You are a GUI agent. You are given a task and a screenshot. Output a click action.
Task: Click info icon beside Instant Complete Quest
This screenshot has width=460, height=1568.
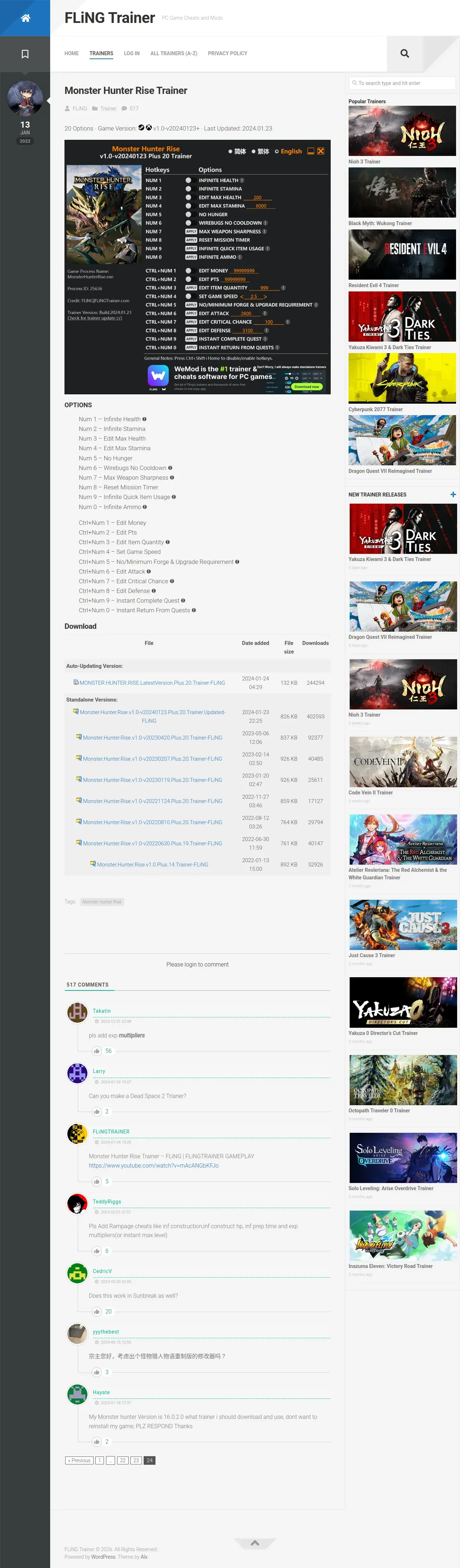(183, 601)
